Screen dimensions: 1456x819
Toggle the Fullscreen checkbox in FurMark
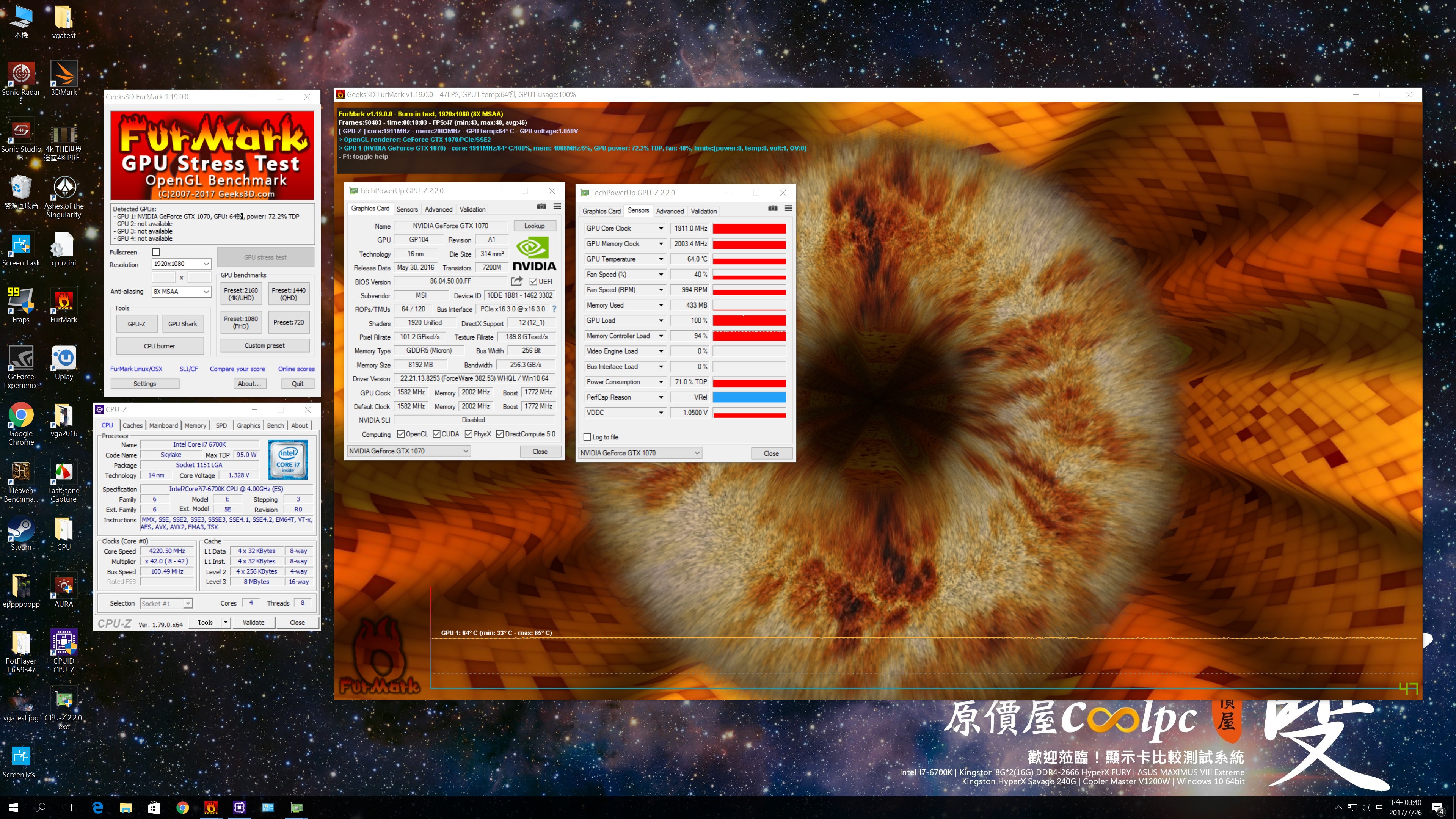tap(156, 252)
